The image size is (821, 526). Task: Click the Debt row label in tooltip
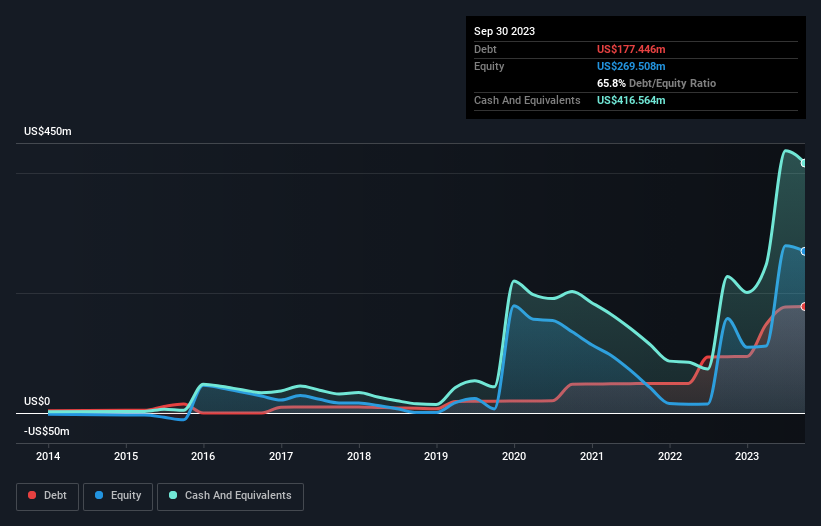pyautogui.click(x=485, y=49)
